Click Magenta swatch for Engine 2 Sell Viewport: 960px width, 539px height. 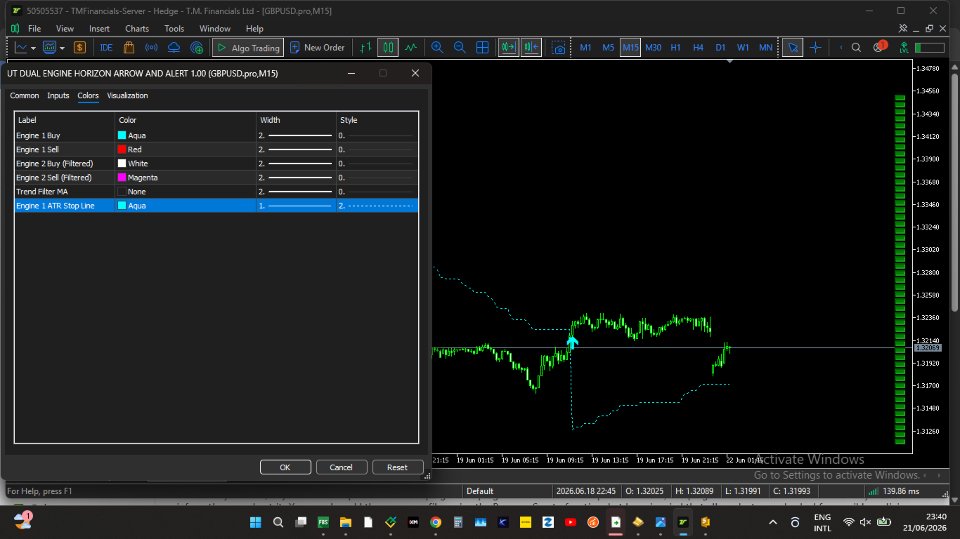122,178
